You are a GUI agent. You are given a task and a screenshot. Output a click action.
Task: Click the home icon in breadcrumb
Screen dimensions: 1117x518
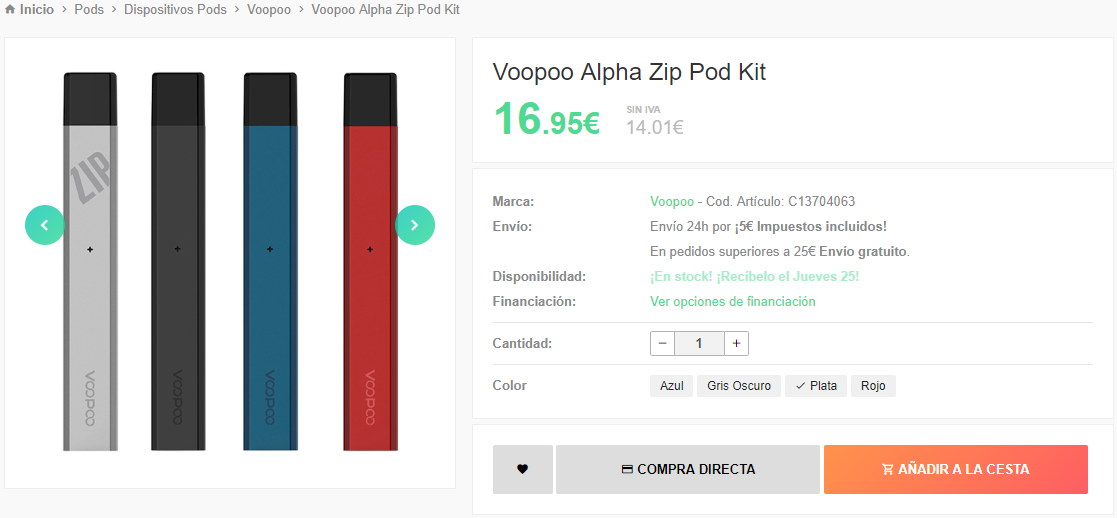point(10,10)
